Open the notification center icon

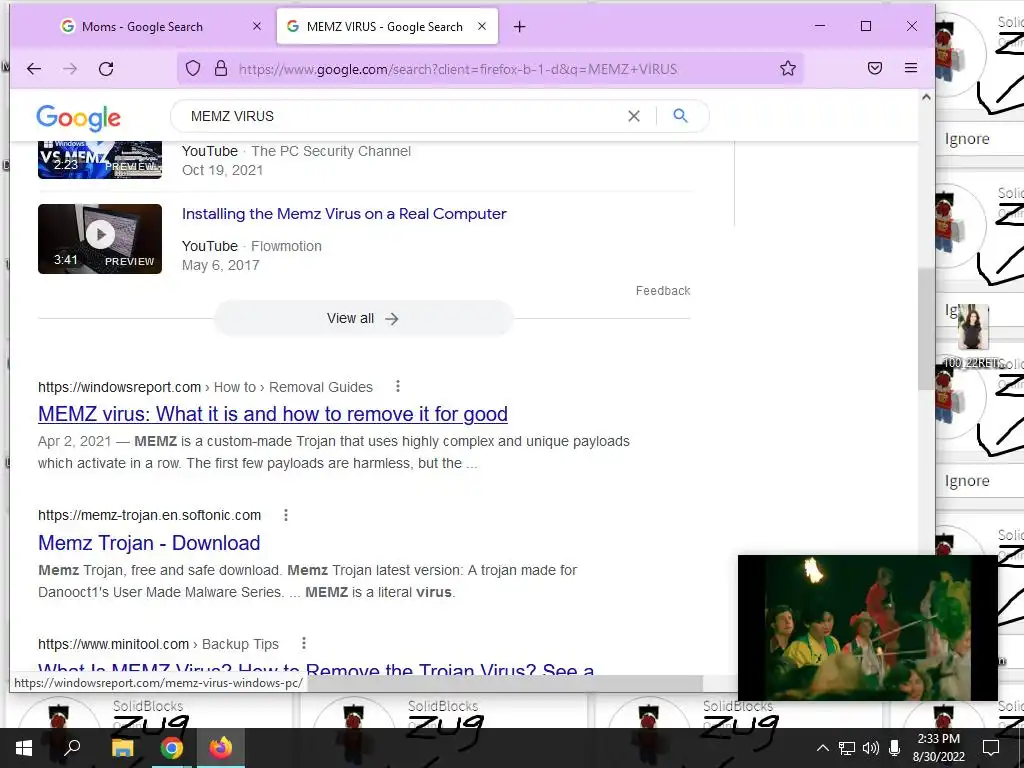point(991,748)
